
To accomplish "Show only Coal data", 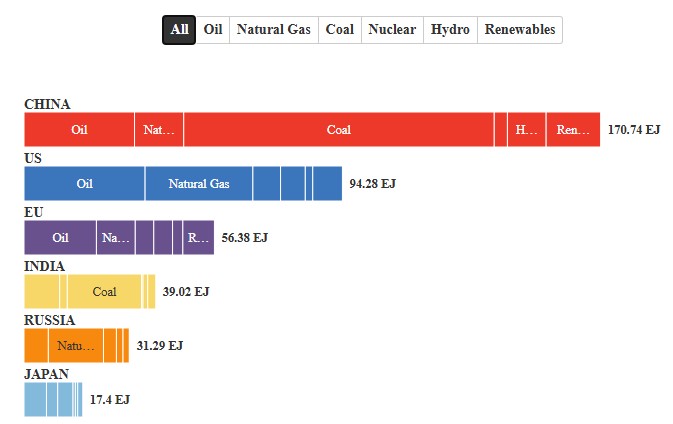I will tap(340, 30).
